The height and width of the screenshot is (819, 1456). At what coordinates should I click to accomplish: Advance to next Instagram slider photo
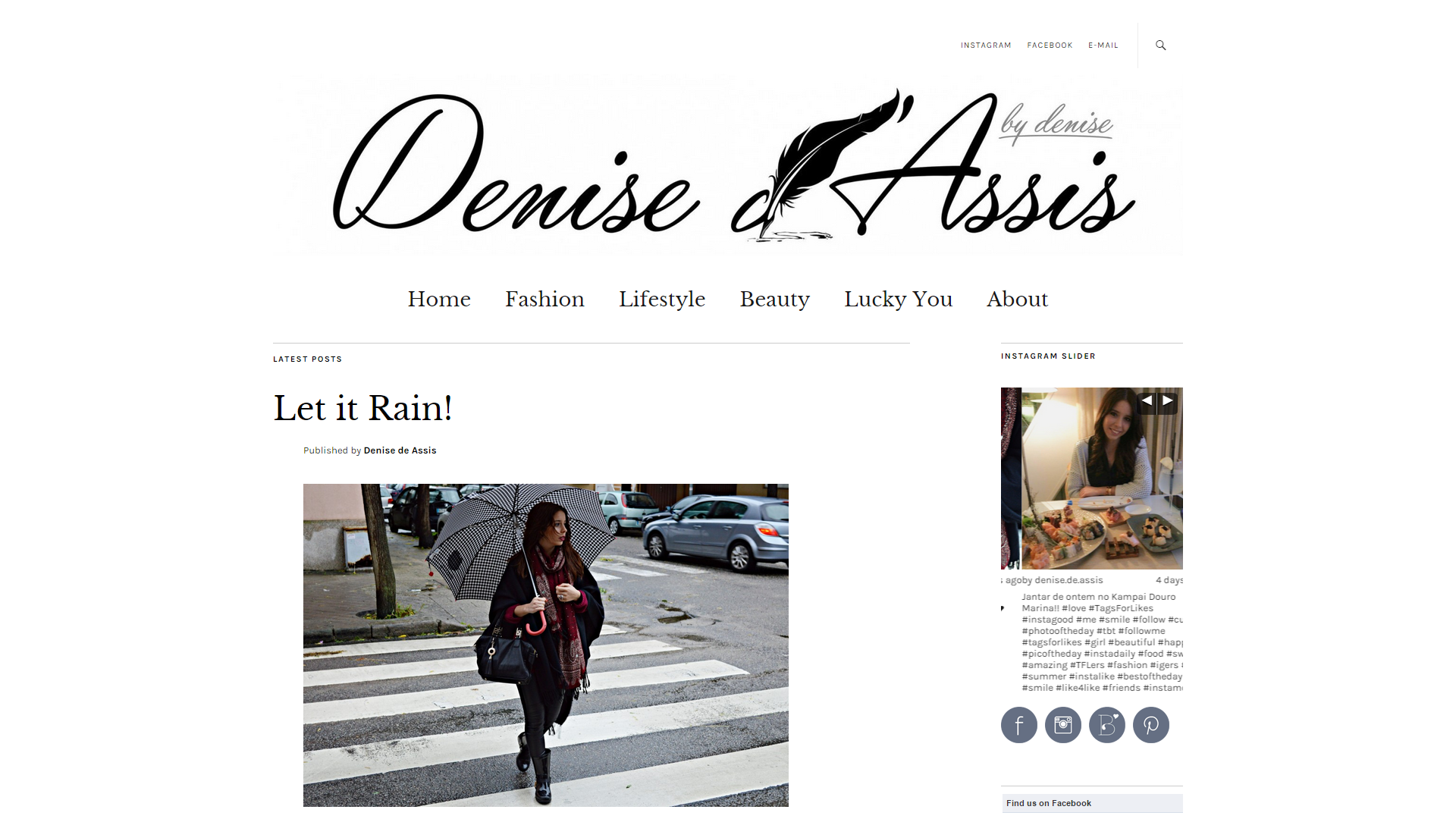pos(1168,400)
